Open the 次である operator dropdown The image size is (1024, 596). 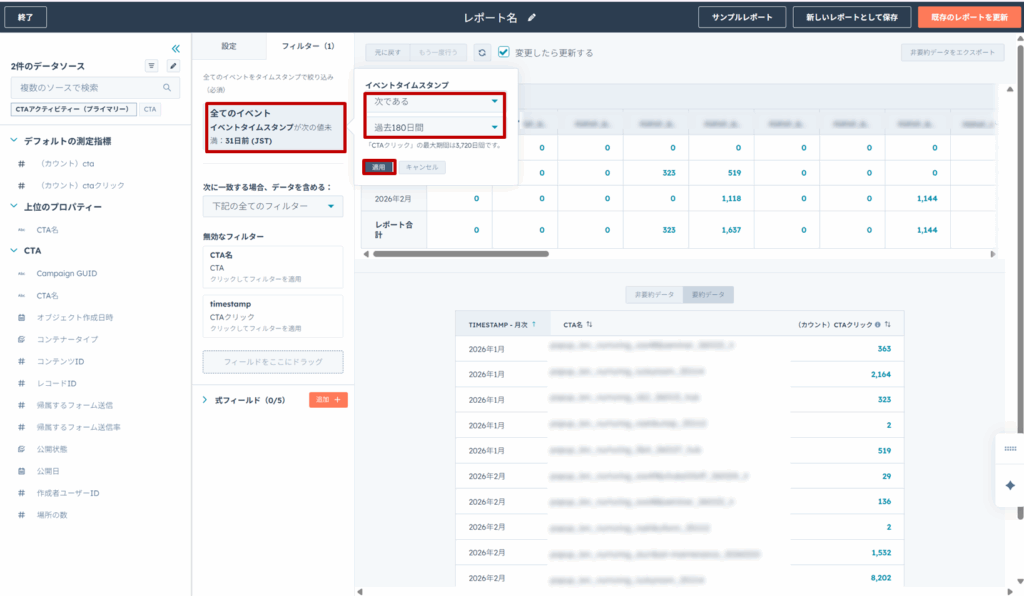[x=434, y=101]
